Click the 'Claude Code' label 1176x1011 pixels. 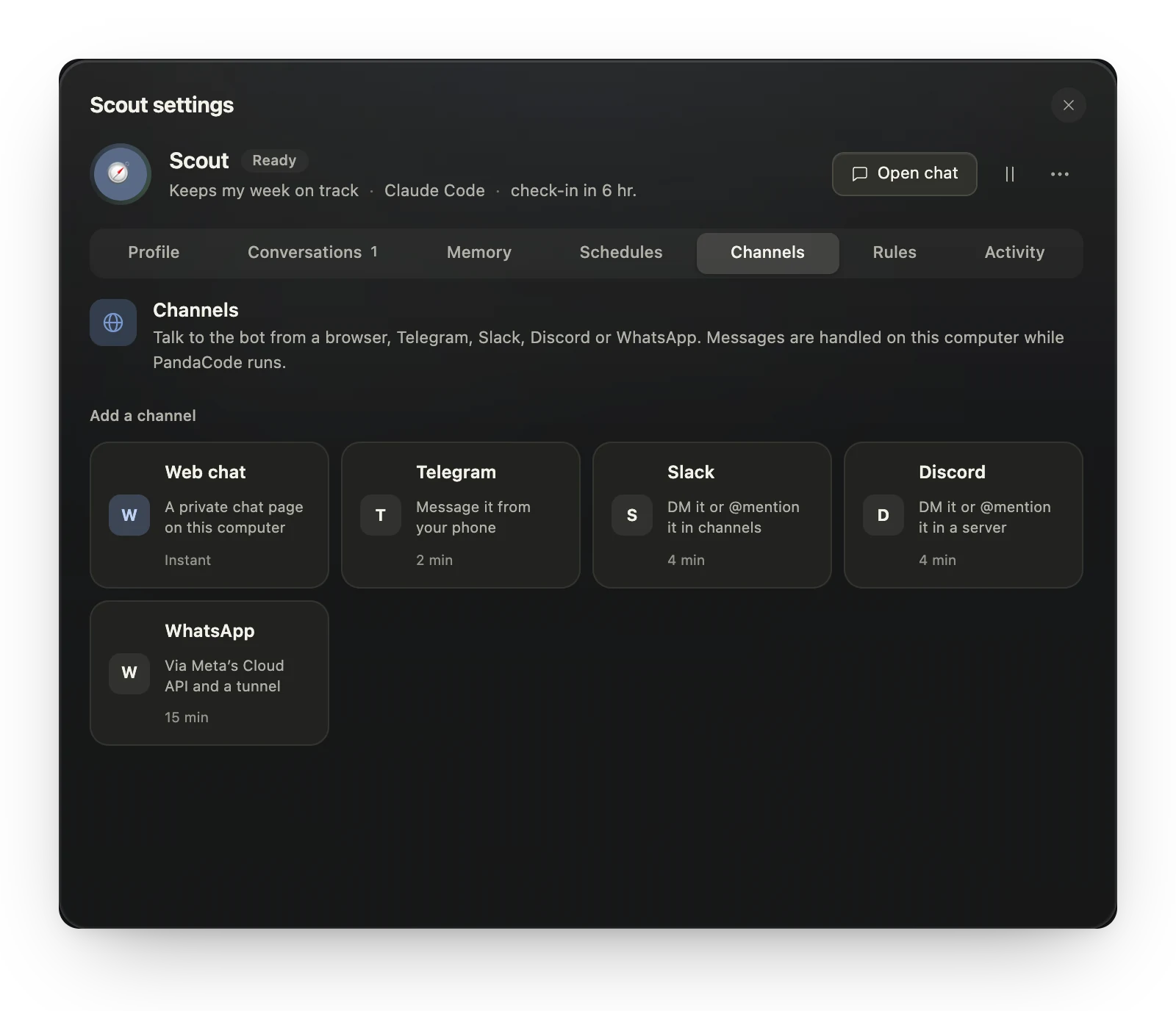coord(434,191)
